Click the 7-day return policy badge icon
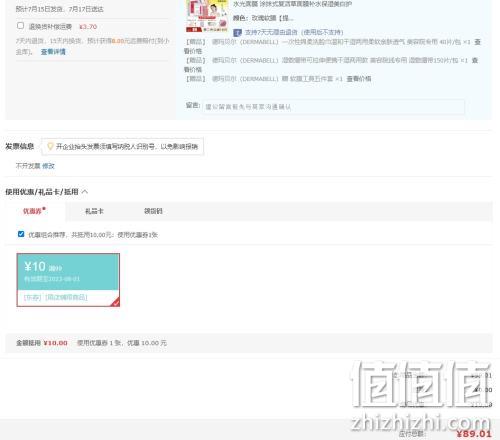This screenshot has height=440, width=500. (237, 33)
